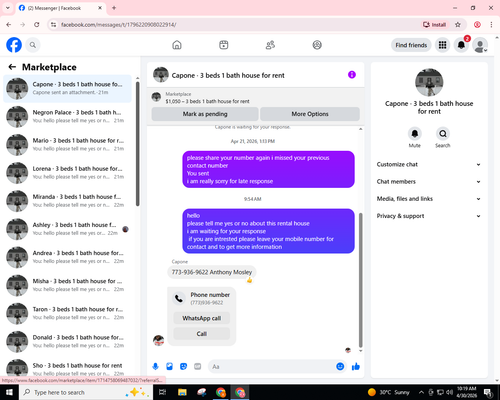This screenshot has height=400, width=500.
Task: Open Mario conversation in list
Action: point(67,145)
